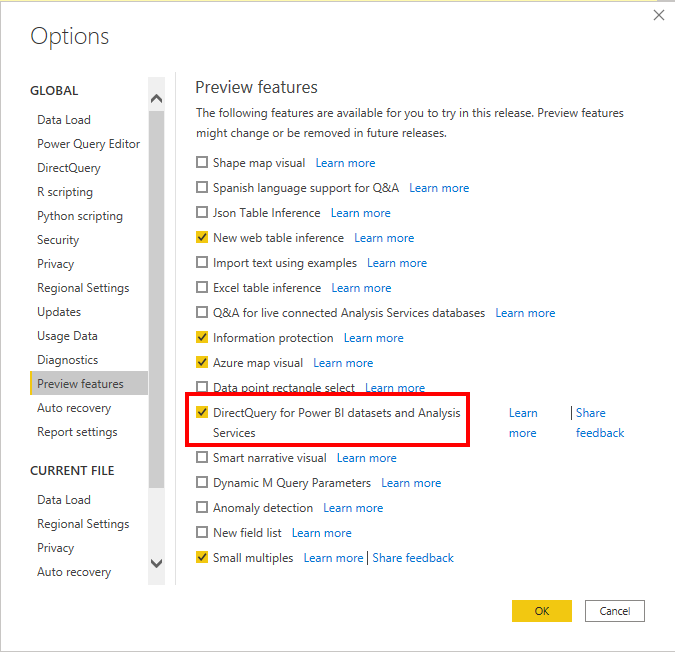
Task: Open Python scripting options
Action: pos(80,216)
